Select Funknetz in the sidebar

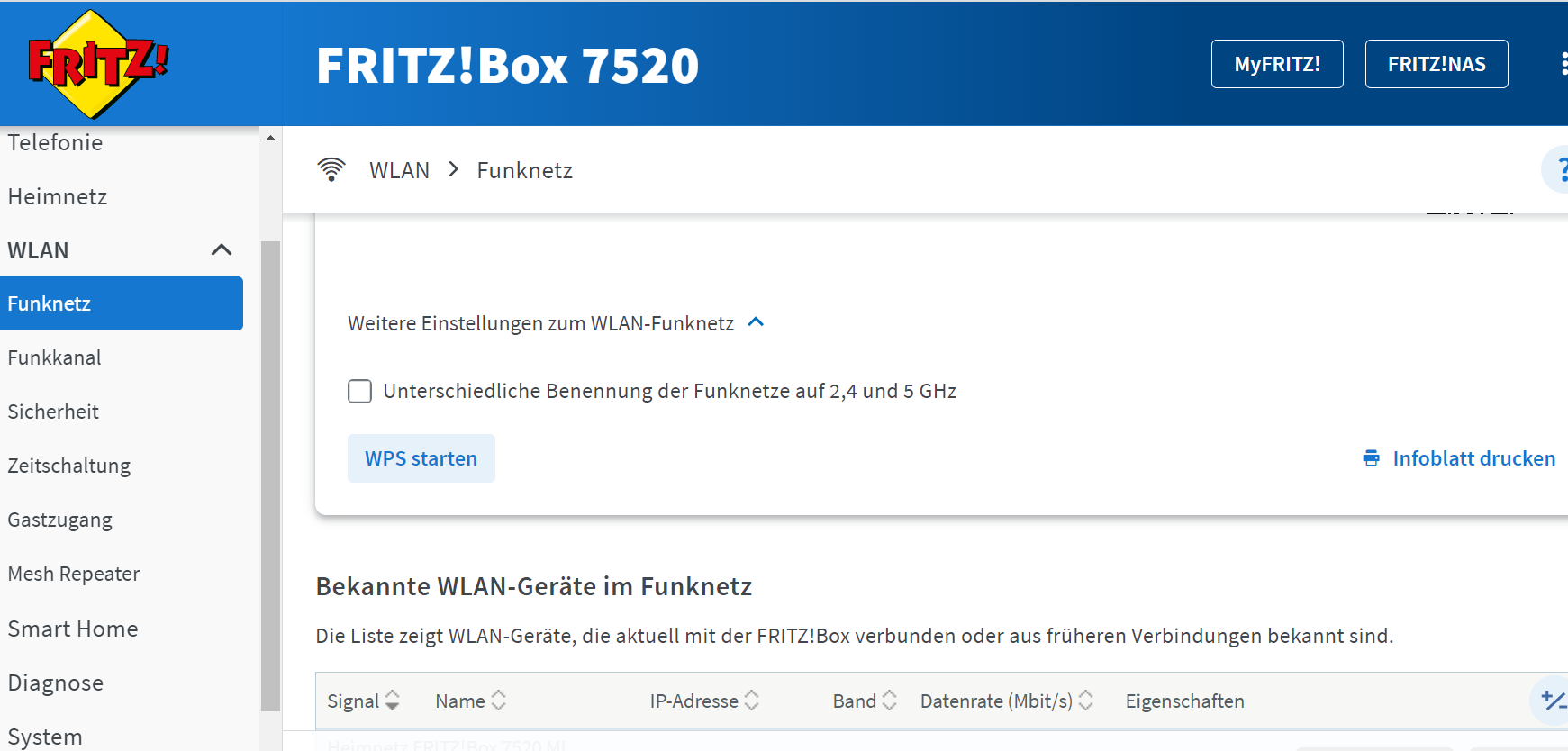point(122,303)
